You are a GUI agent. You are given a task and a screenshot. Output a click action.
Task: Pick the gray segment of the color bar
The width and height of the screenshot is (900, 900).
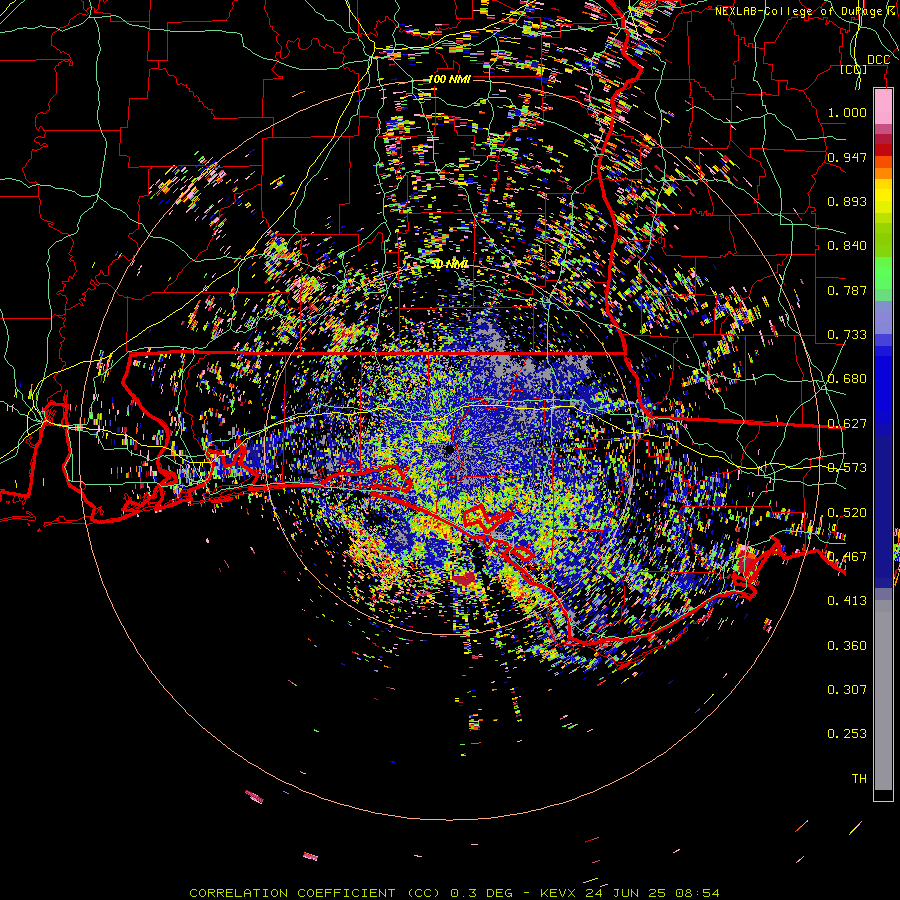click(x=883, y=695)
